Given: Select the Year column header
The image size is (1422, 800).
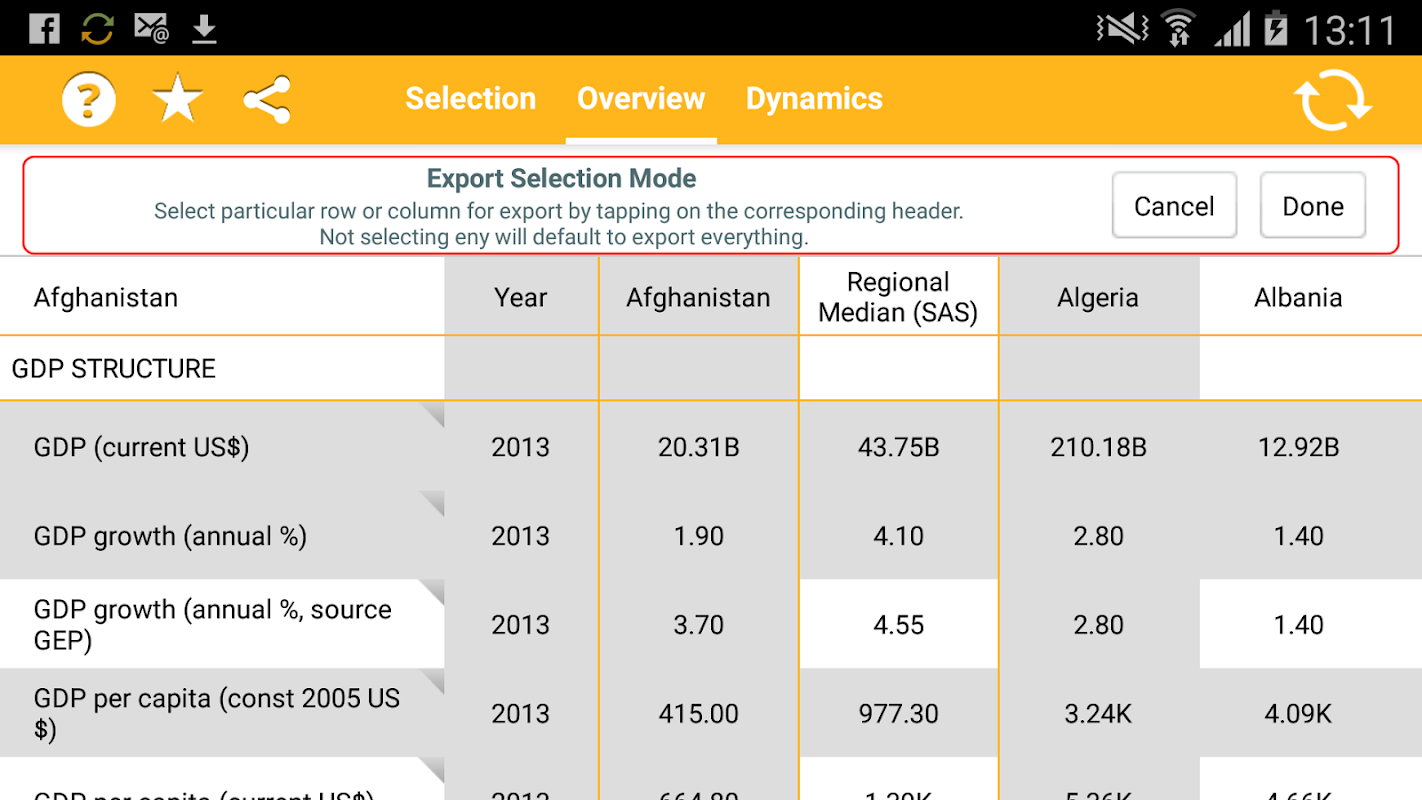Looking at the screenshot, I should click(521, 297).
